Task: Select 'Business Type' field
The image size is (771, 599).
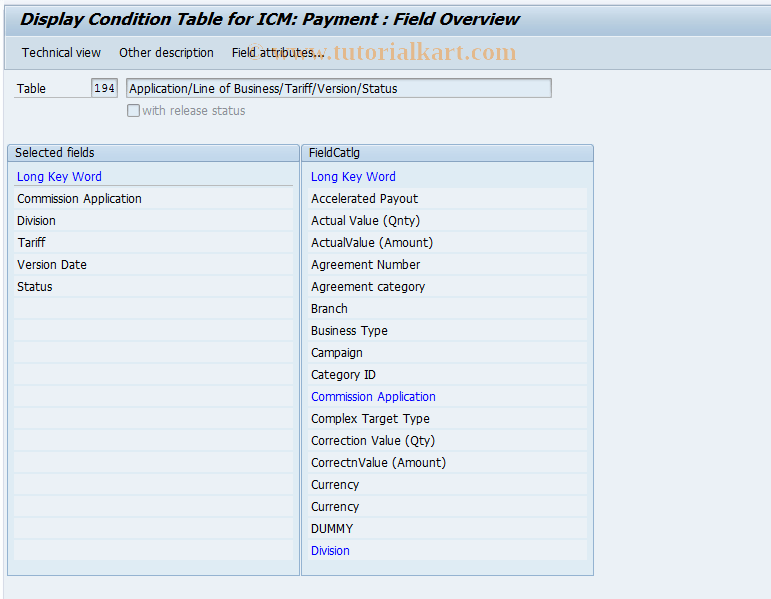Action: (448, 330)
